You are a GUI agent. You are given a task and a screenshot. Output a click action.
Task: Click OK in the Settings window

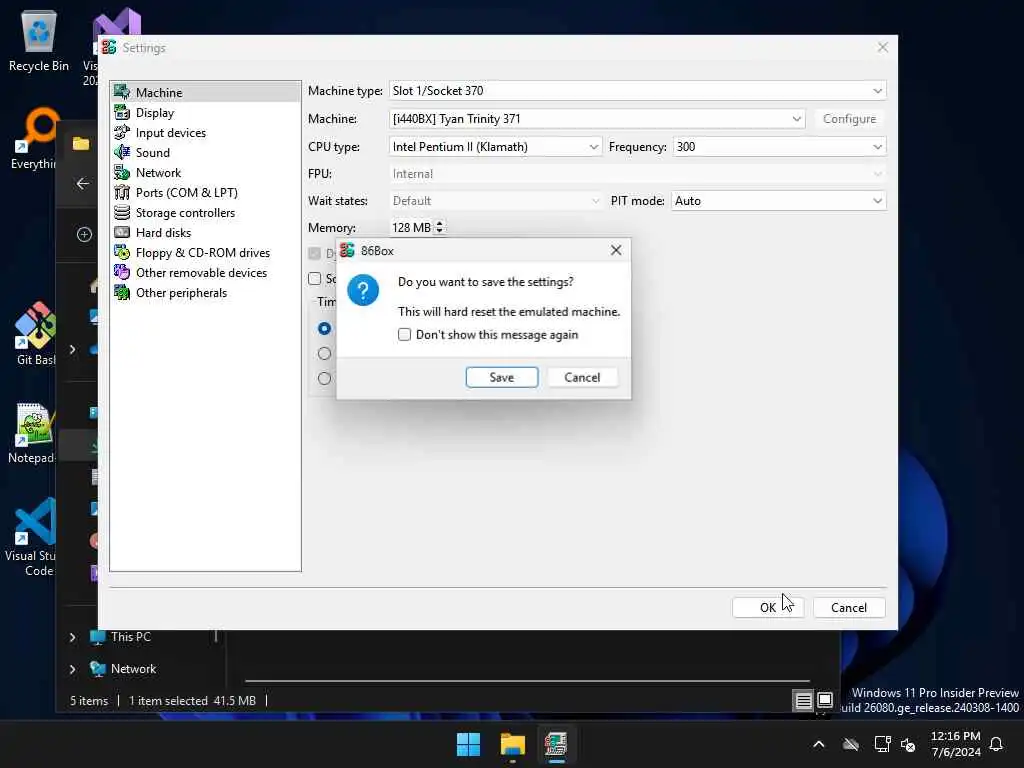[768, 607]
